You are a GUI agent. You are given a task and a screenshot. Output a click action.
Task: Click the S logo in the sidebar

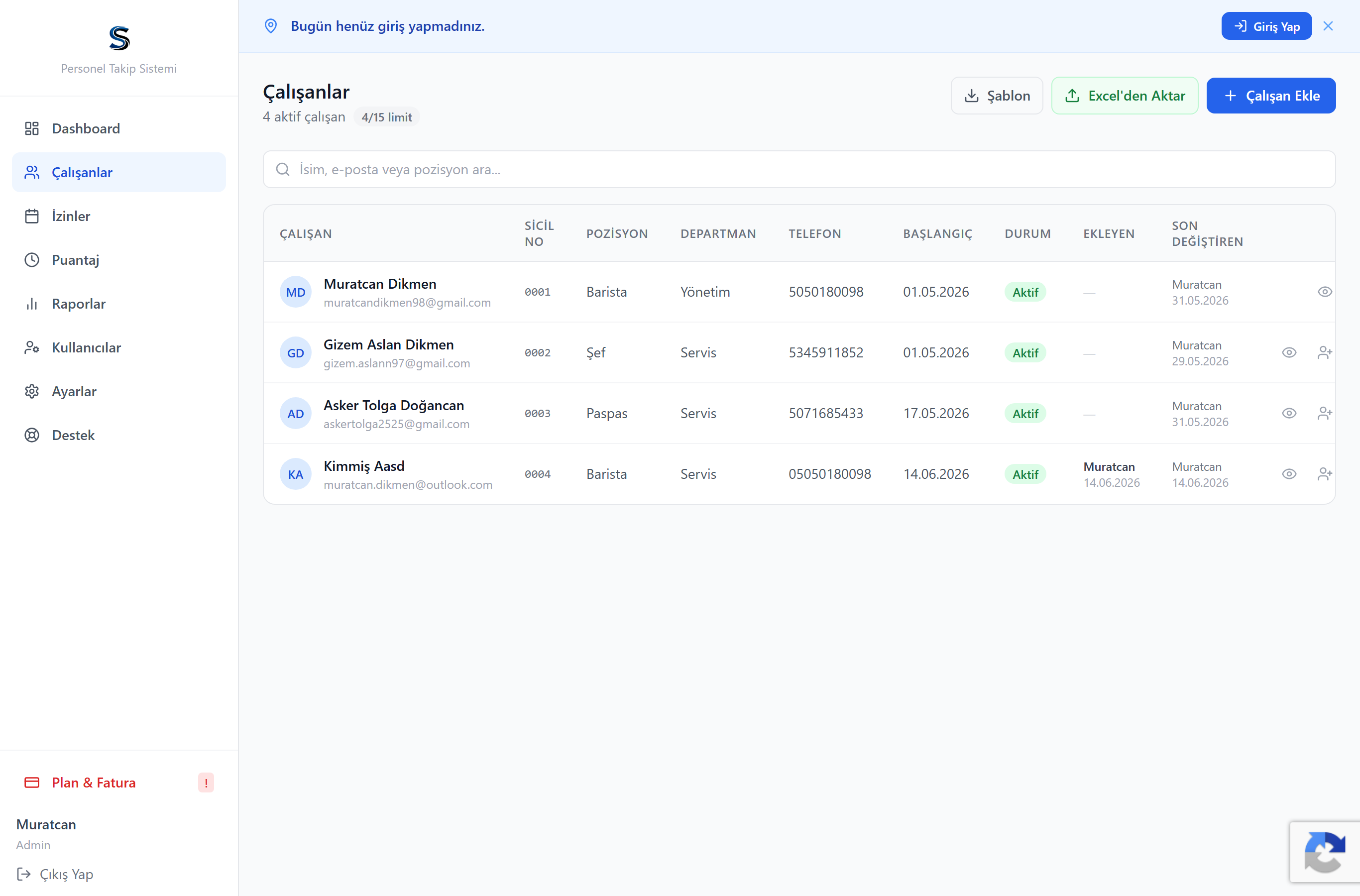click(119, 38)
